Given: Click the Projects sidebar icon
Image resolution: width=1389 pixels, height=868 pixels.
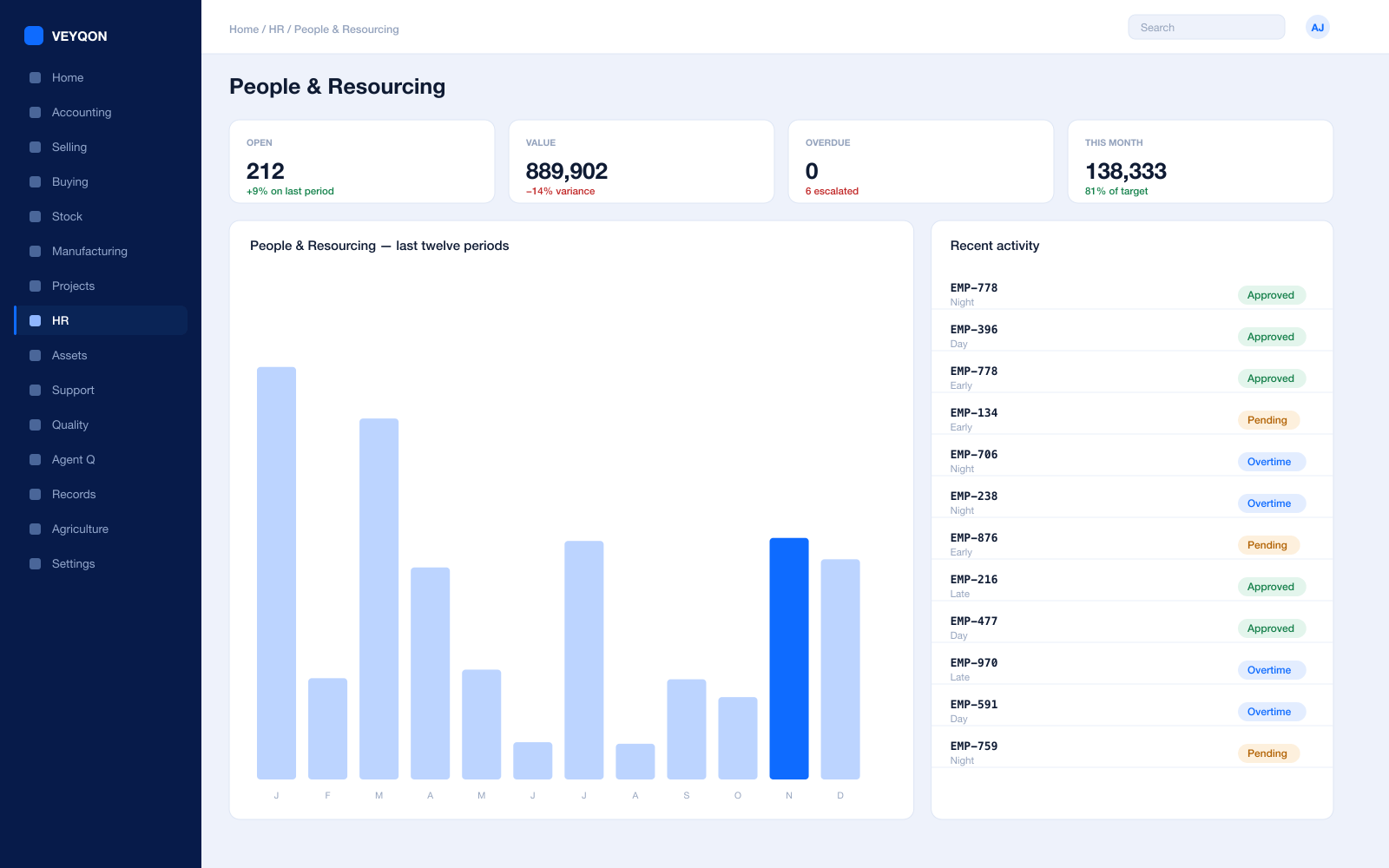Looking at the screenshot, I should [35, 286].
